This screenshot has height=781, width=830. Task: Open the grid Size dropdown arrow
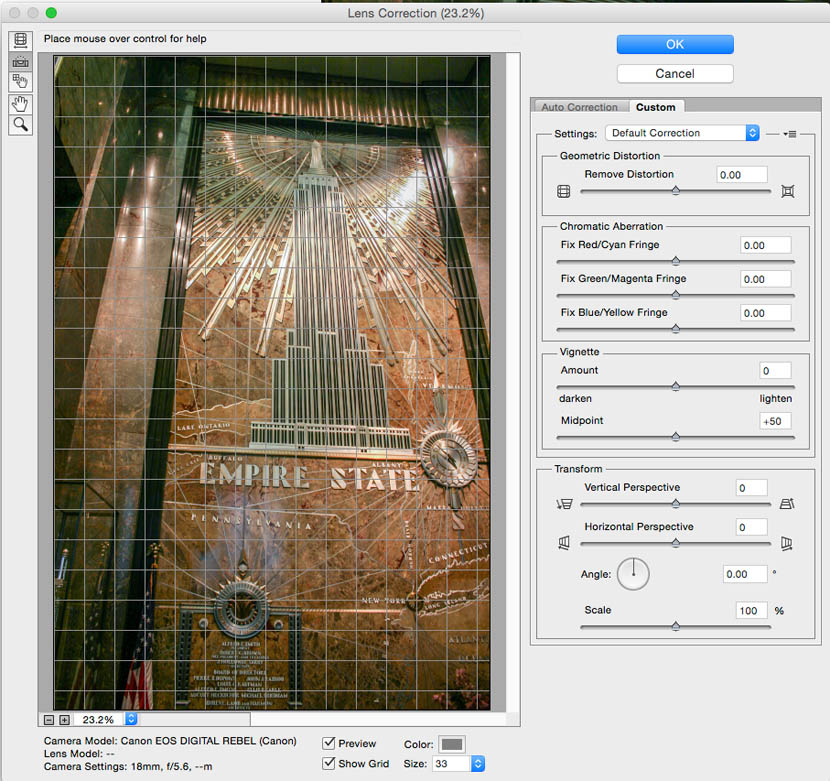(478, 764)
